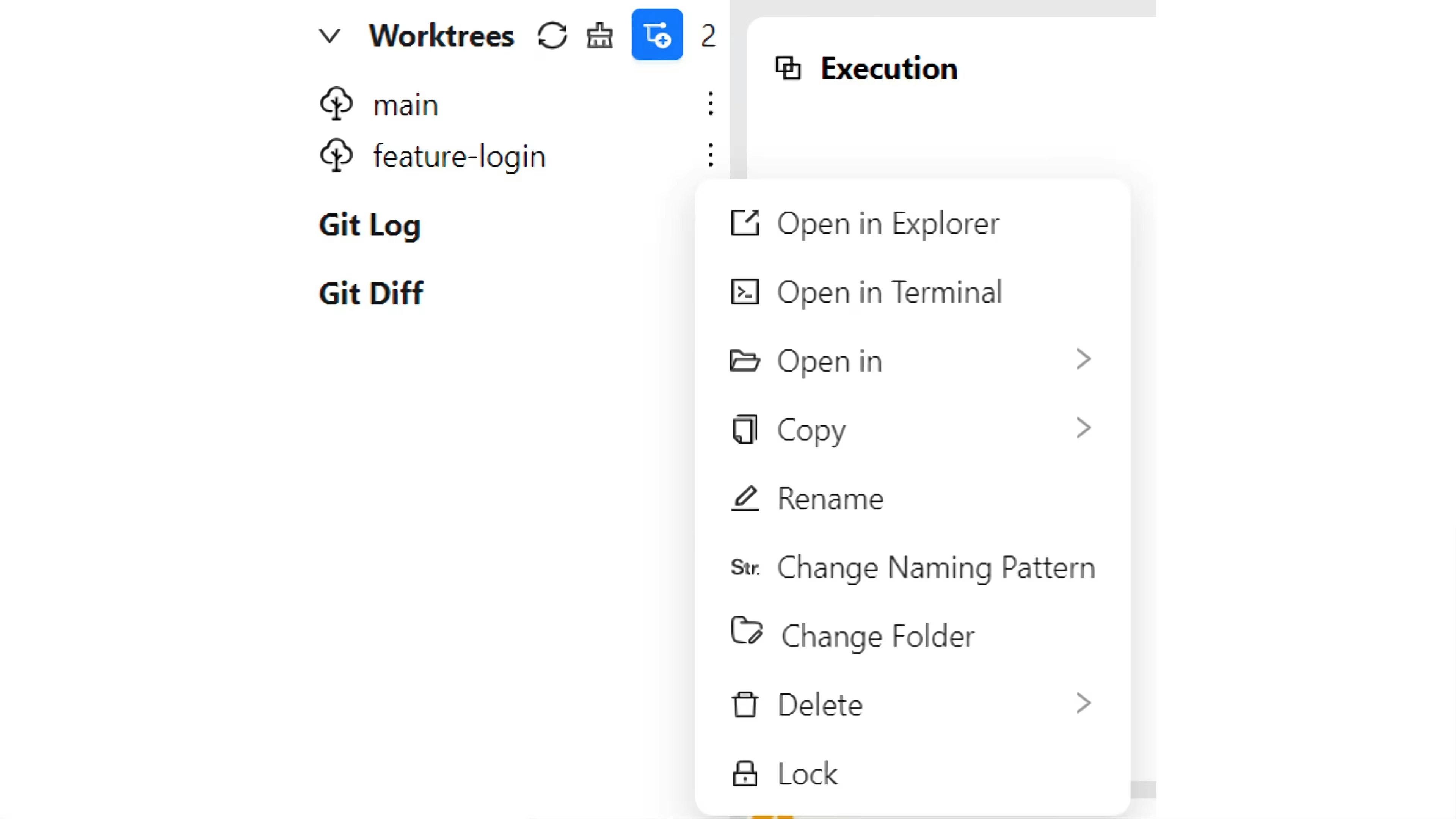The height and width of the screenshot is (819, 1456).
Task: Select Change Folder menu option
Action: click(877, 637)
